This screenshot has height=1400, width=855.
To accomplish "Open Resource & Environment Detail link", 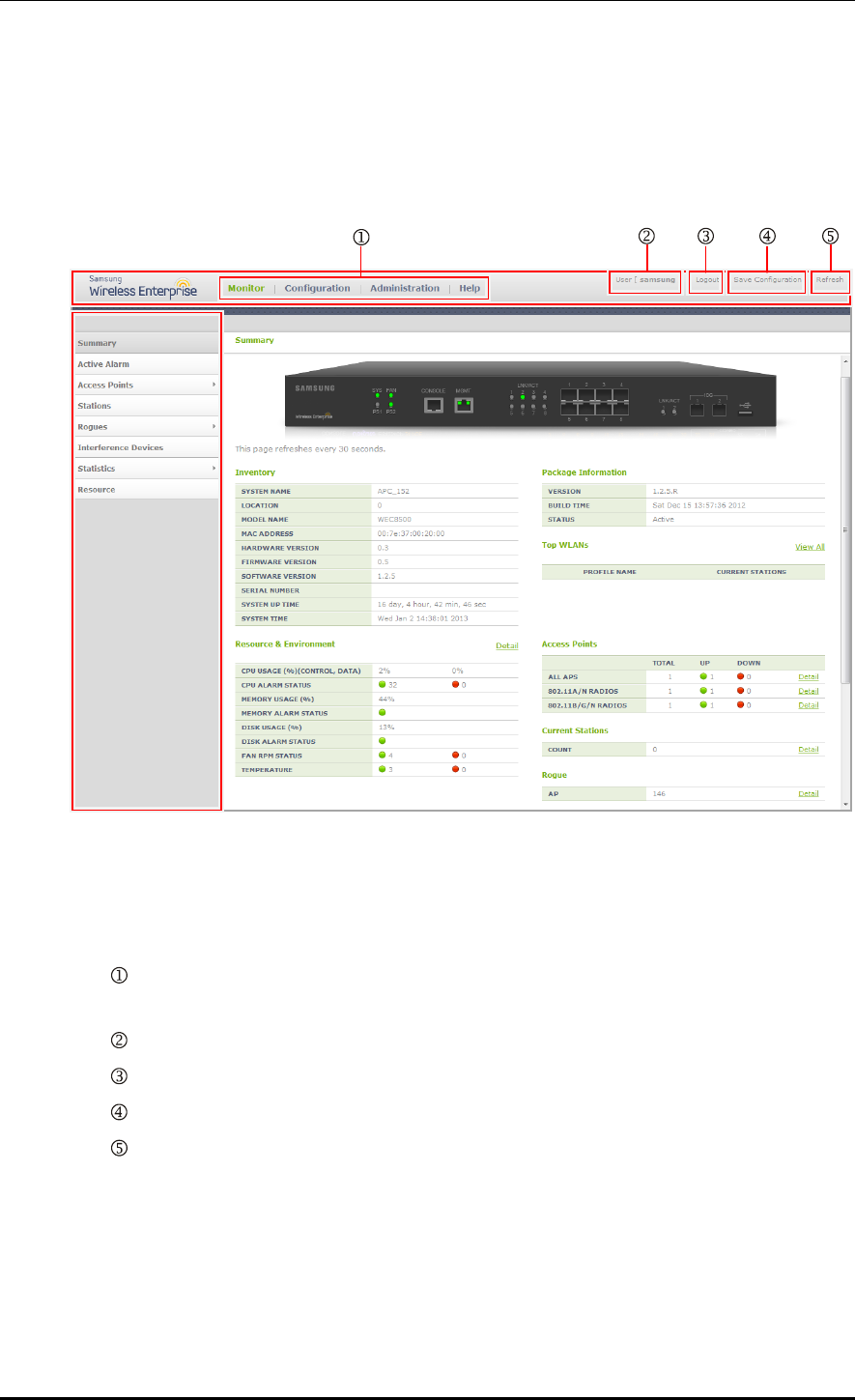I will pyautogui.click(x=507, y=645).
